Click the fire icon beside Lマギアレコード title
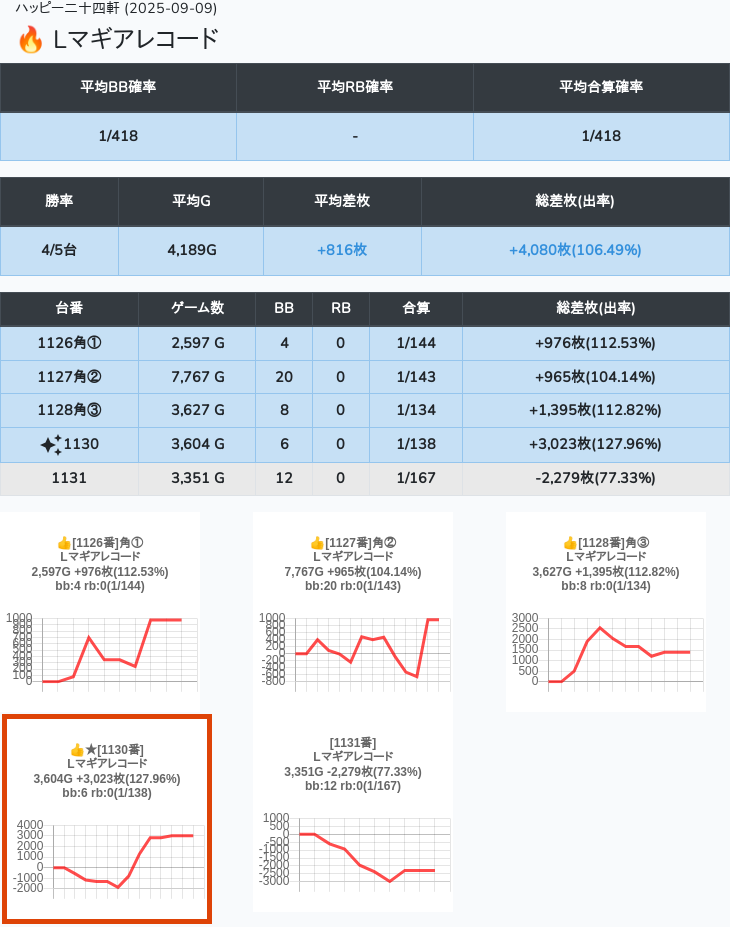The width and height of the screenshot is (730, 927). [30, 40]
